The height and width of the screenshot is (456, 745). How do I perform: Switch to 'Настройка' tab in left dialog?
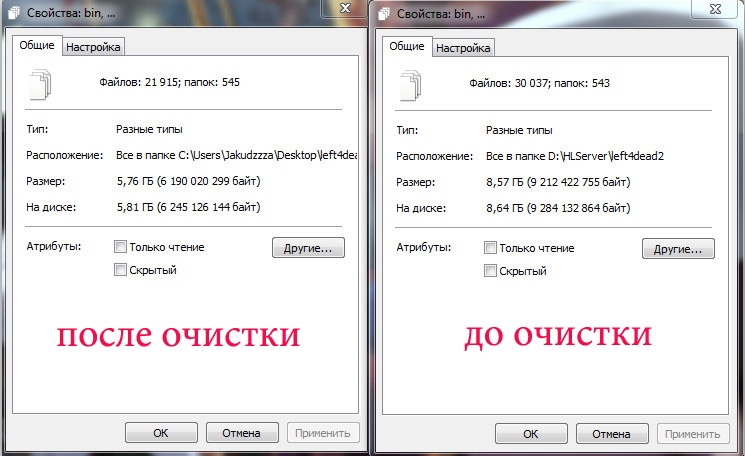pyautogui.click(x=93, y=47)
